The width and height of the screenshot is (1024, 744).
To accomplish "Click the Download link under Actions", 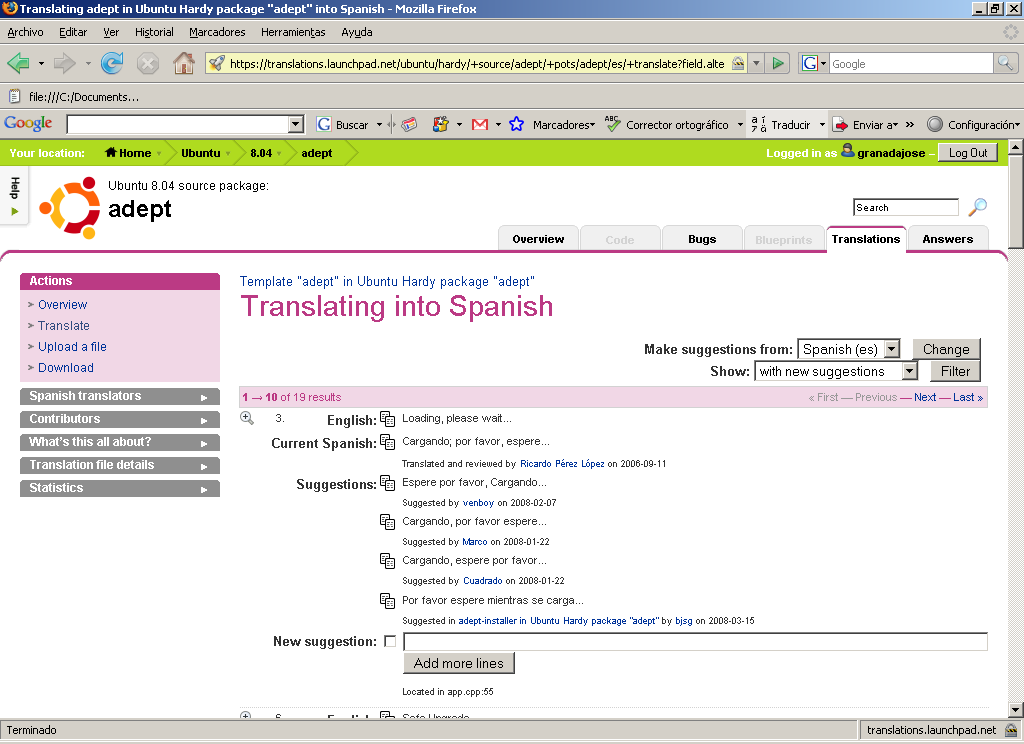I will (65, 368).
